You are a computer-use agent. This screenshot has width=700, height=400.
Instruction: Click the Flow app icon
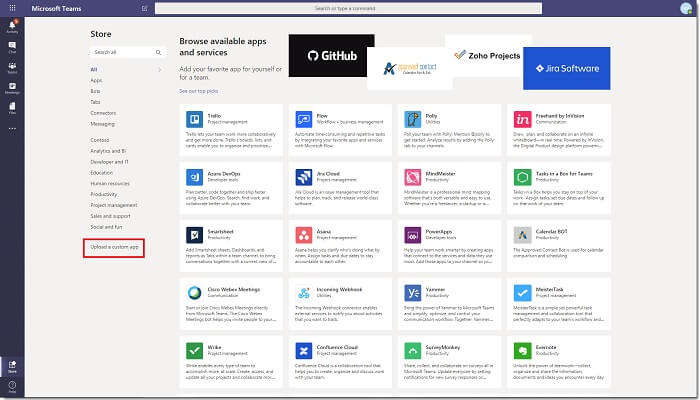pos(304,119)
